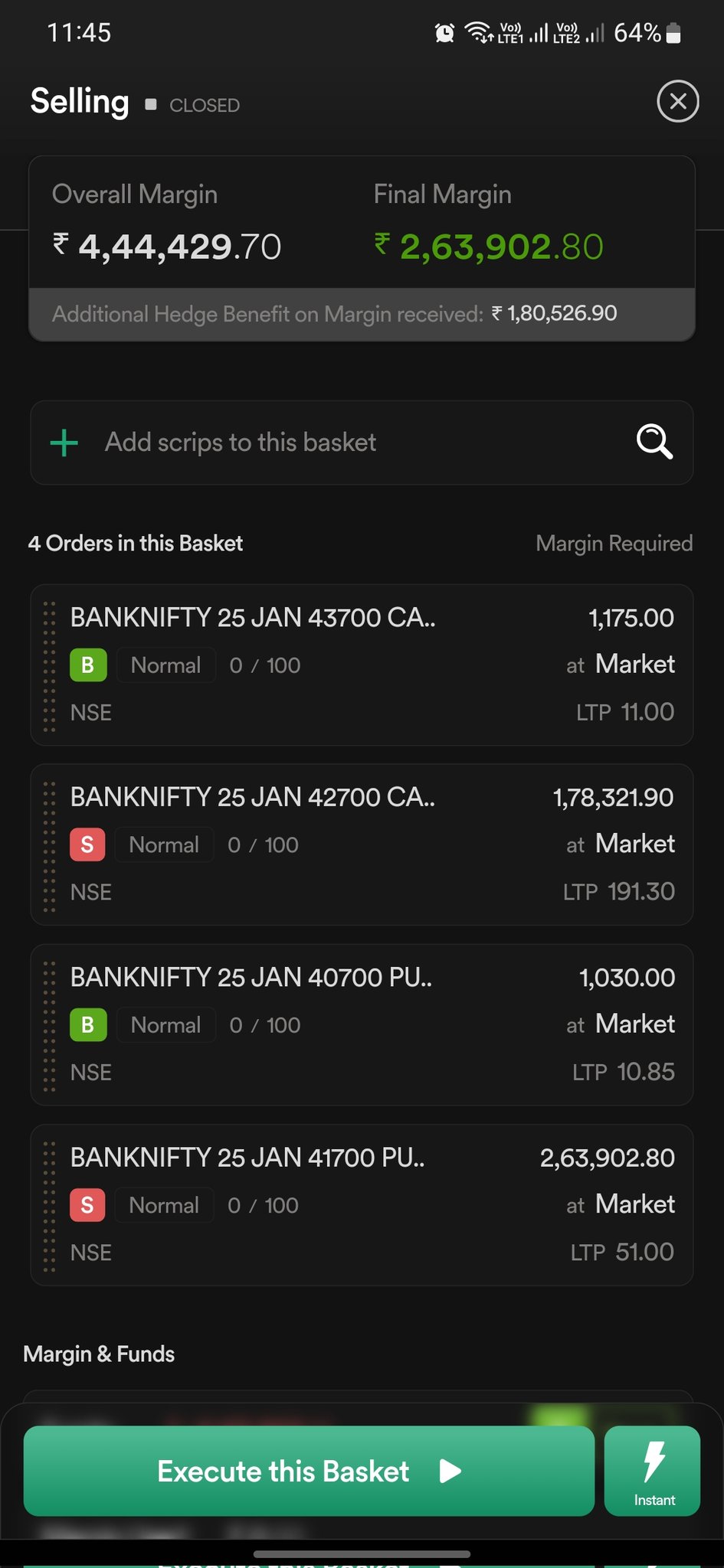
Task: Tap Instant lightning execute button
Action: click(652, 1471)
